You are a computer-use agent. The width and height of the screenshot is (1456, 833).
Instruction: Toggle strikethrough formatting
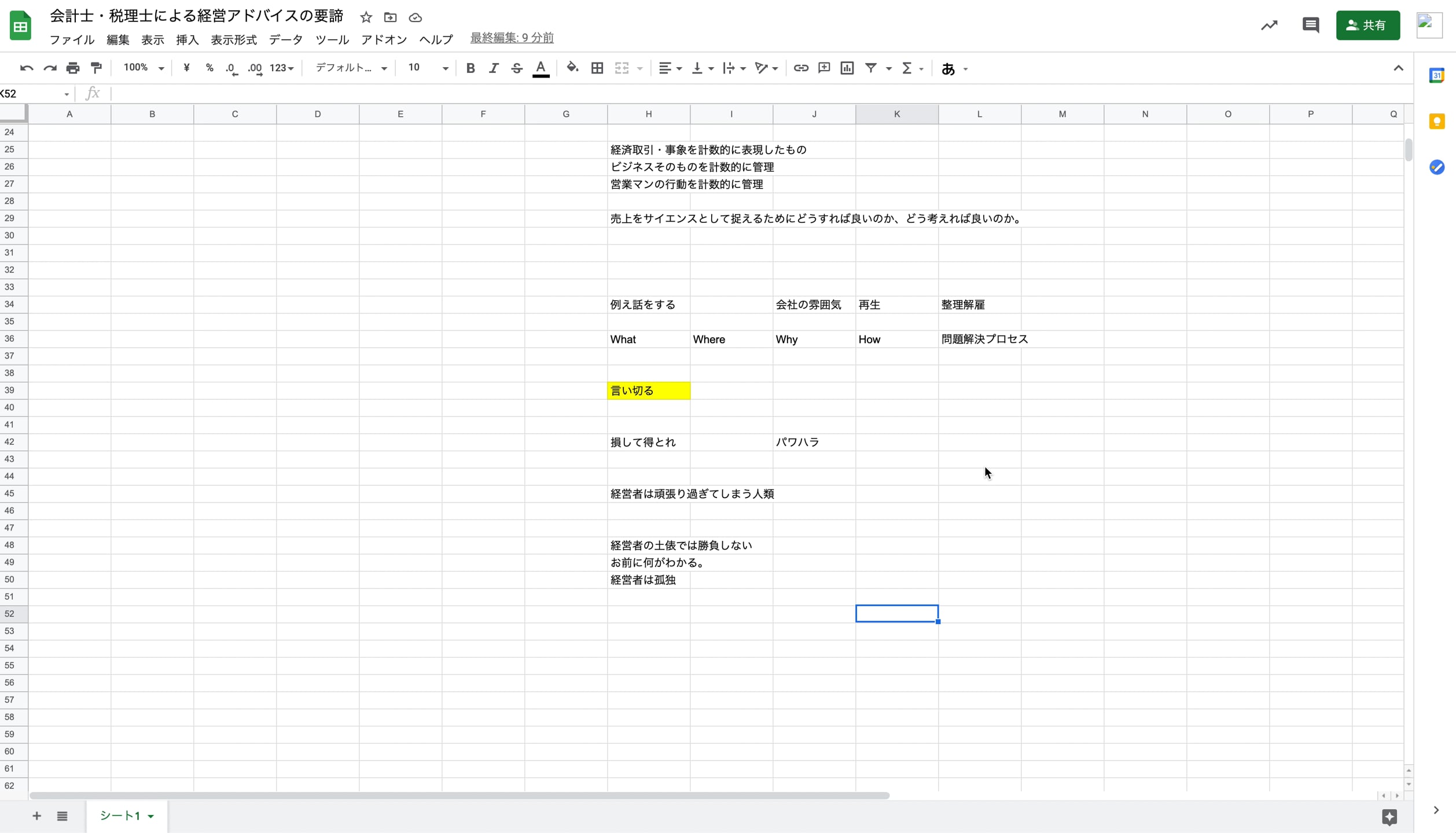pyautogui.click(x=516, y=68)
